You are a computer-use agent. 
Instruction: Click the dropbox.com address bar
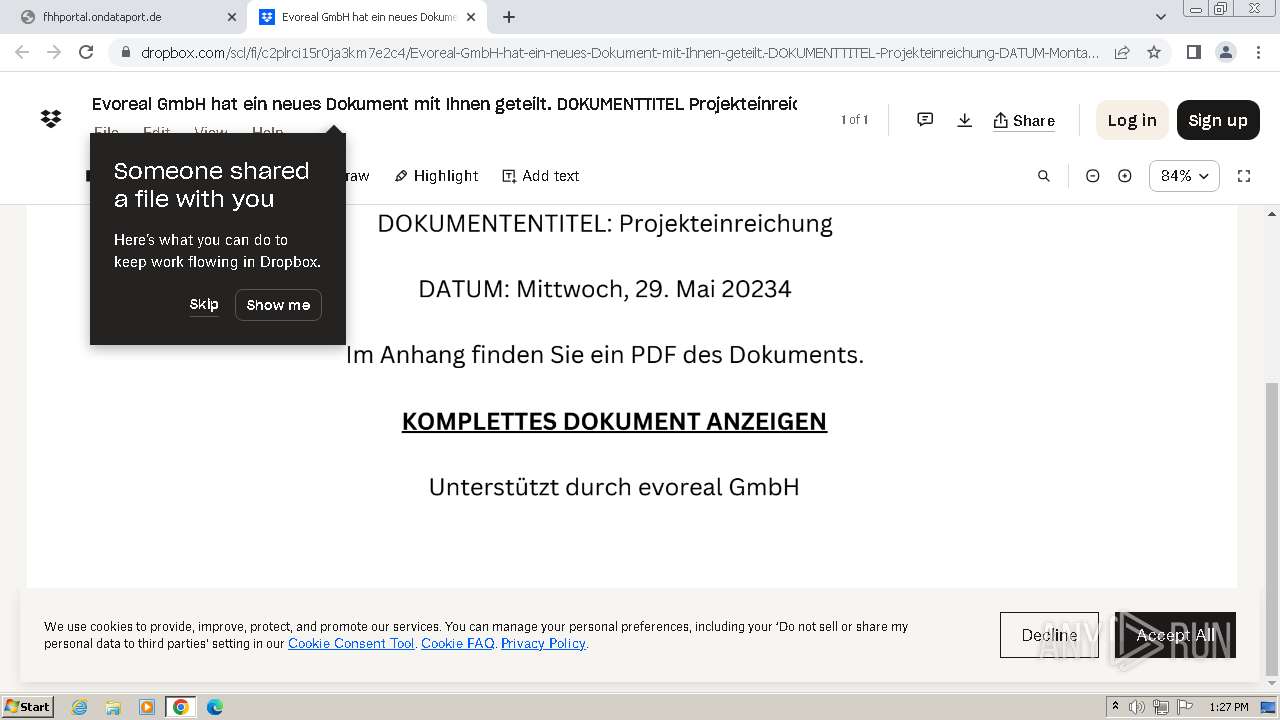point(620,53)
